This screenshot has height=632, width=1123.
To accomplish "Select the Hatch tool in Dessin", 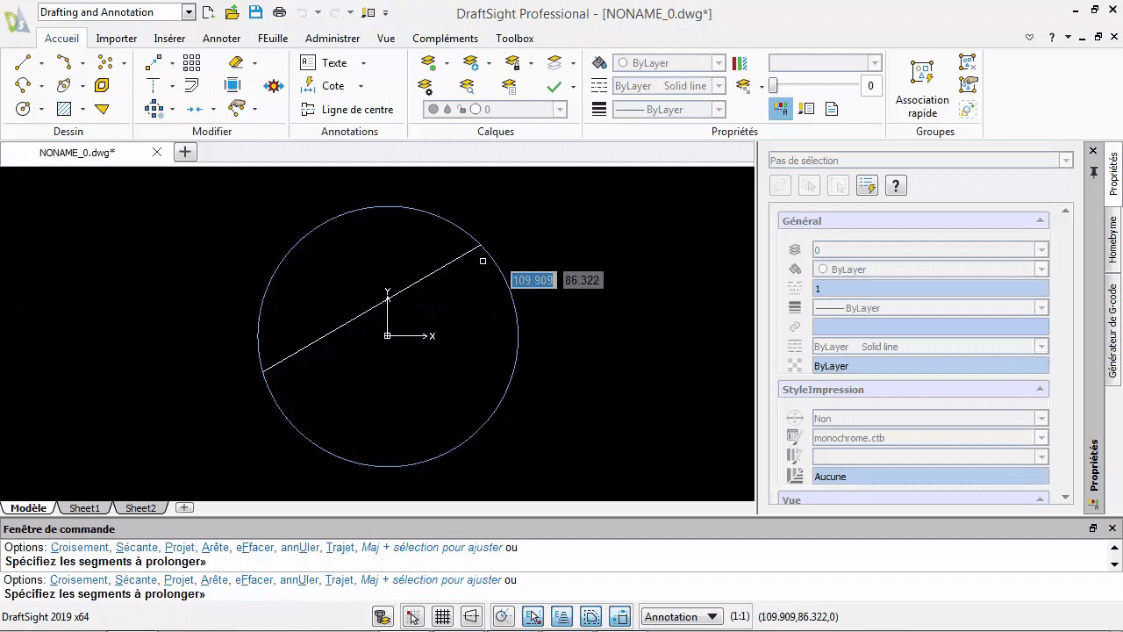I will pos(64,109).
